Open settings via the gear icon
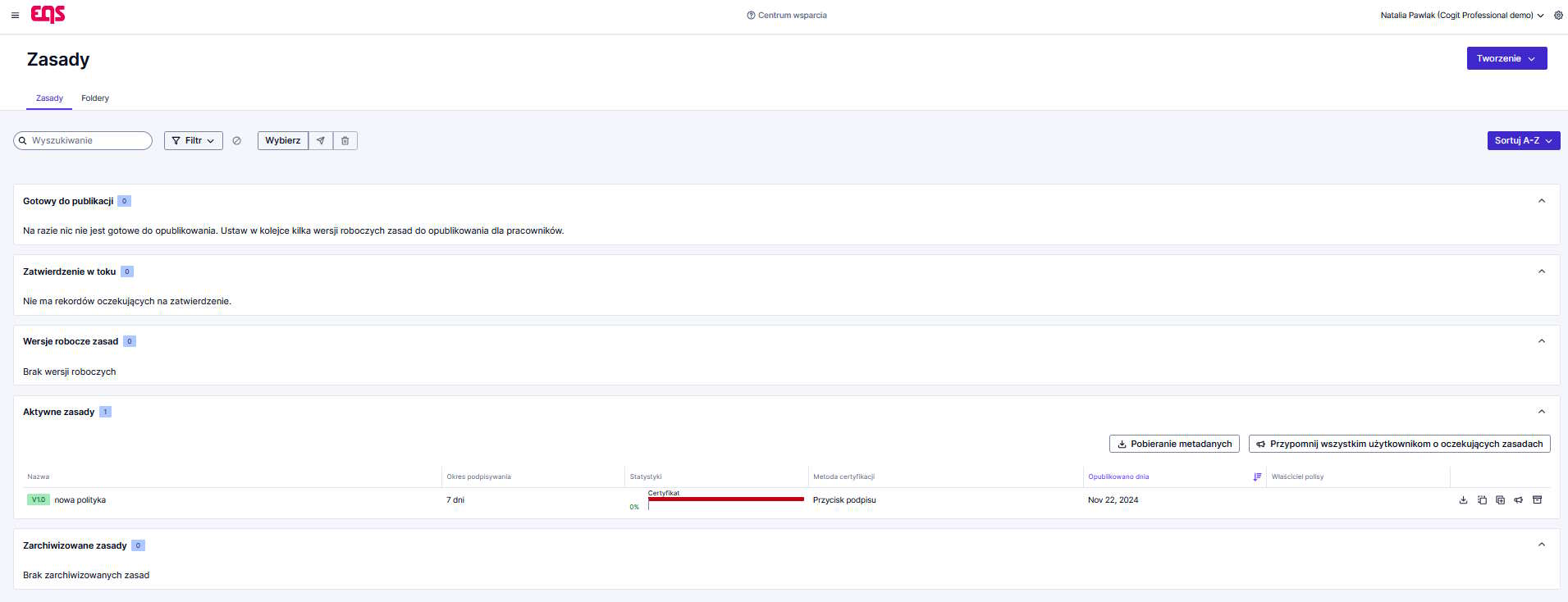1568x602 pixels. pyautogui.click(x=1558, y=16)
